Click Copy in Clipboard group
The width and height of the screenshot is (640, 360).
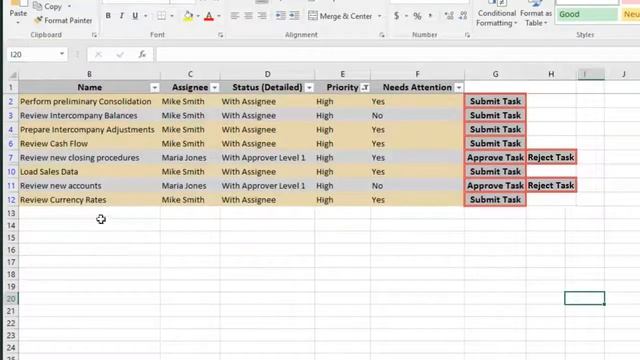(47, 6)
